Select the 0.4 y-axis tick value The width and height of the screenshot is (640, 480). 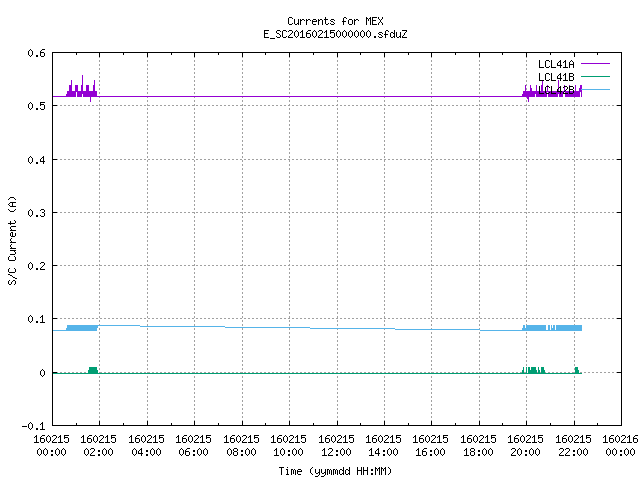pos(36,160)
